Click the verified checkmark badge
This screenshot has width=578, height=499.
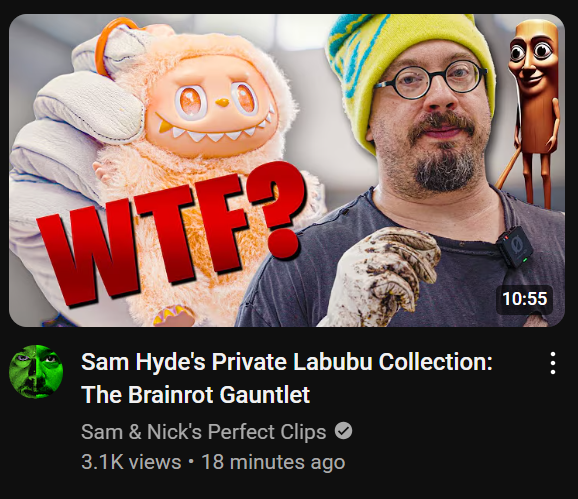(343, 431)
